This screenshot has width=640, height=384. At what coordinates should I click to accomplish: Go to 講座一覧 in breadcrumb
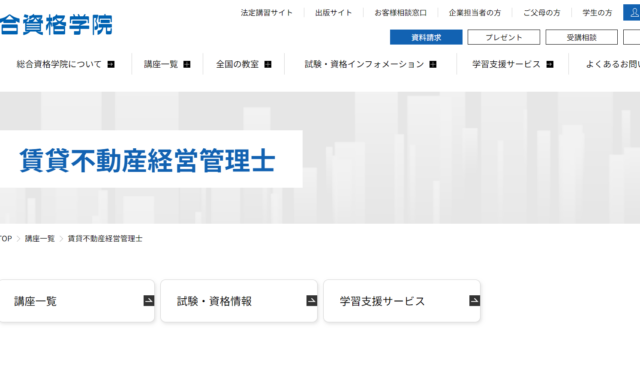[40, 239]
